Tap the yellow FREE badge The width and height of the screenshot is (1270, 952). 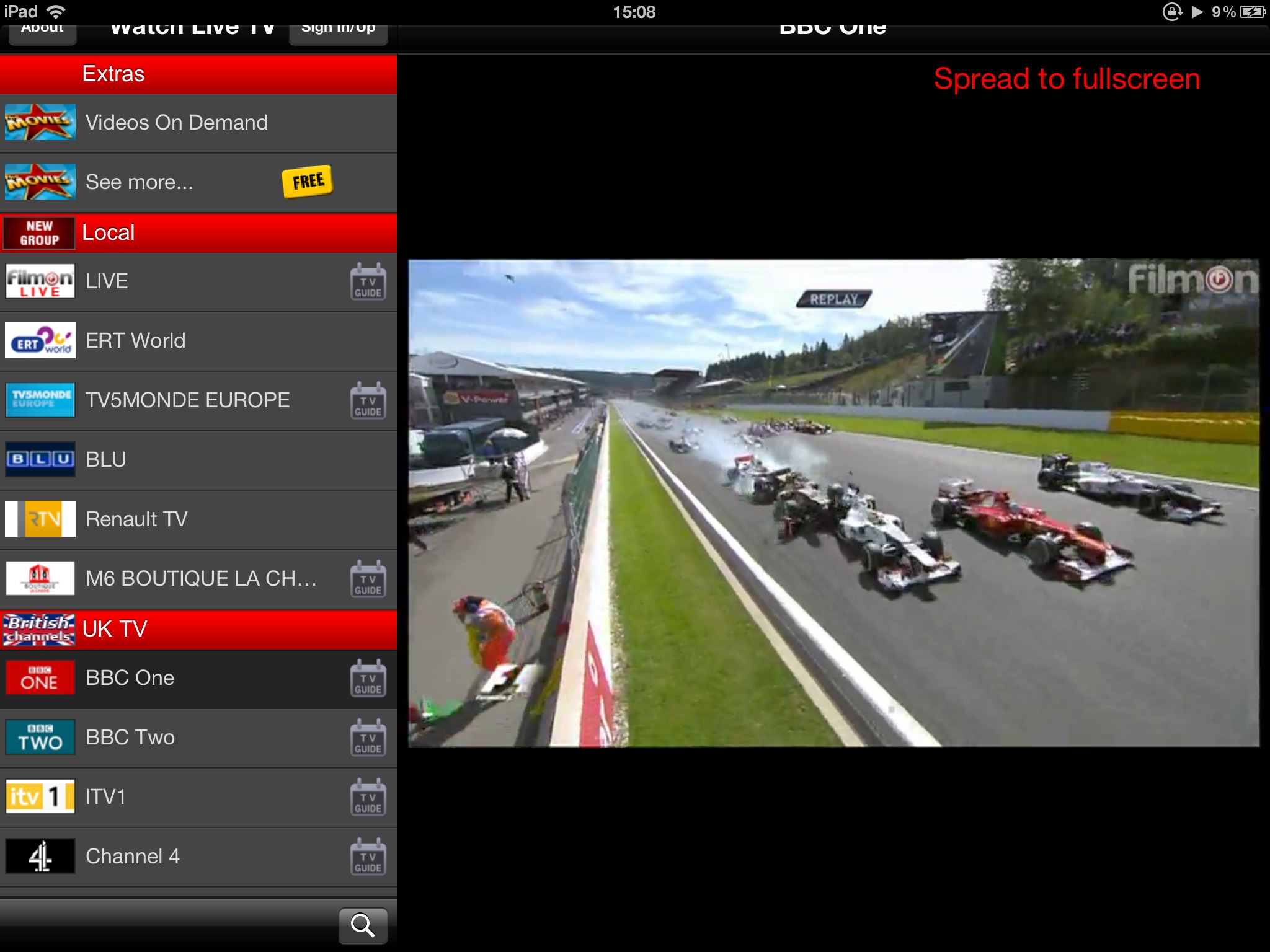(x=308, y=182)
